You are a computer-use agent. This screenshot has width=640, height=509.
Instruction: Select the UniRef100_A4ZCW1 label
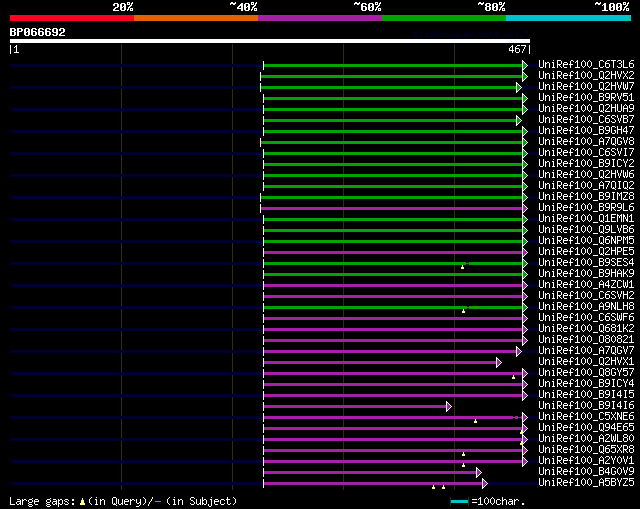click(x=586, y=285)
